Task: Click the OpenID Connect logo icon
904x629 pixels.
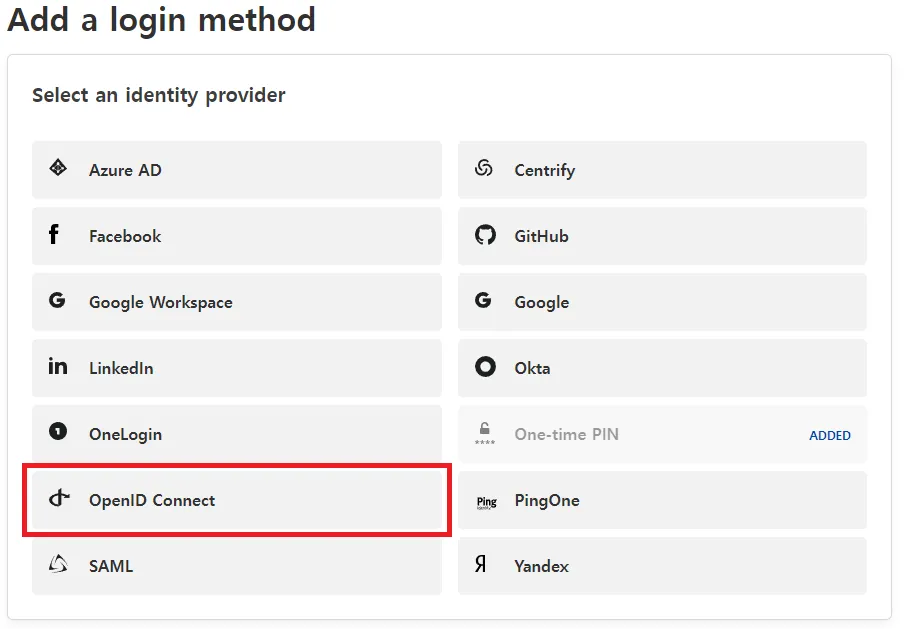Action: [56, 499]
